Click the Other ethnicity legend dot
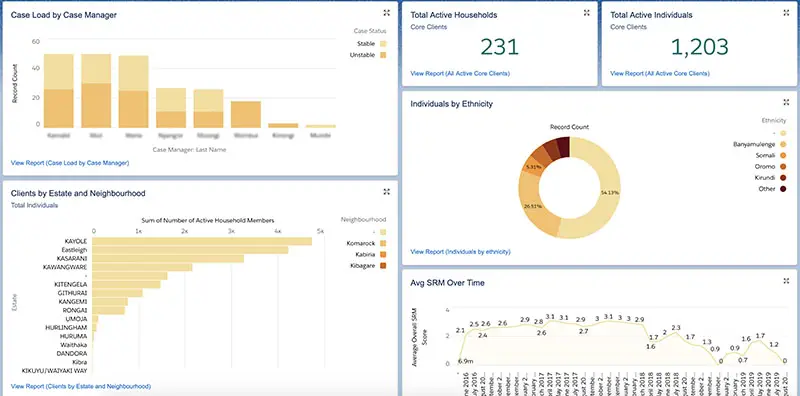Image resolution: width=800 pixels, height=396 pixels. click(783, 189)
